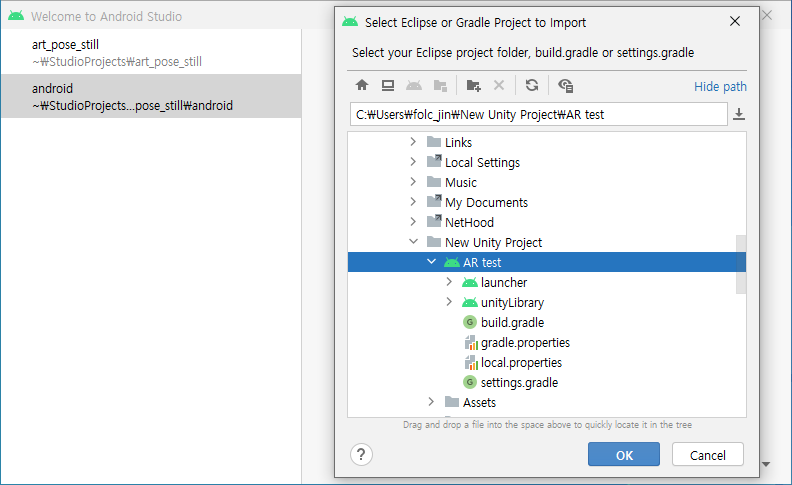The width and height of the screenshot is (792, 485).
Task: Click the grayed project directory Android icon
Action: tap(414, 85)
